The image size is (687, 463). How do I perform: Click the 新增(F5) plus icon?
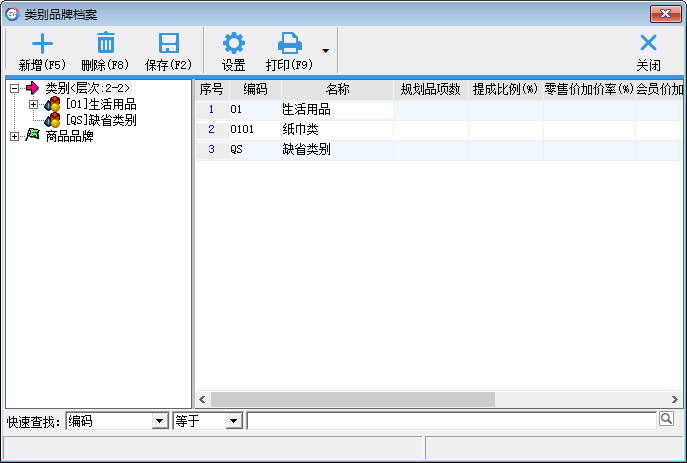coord(42,43)
